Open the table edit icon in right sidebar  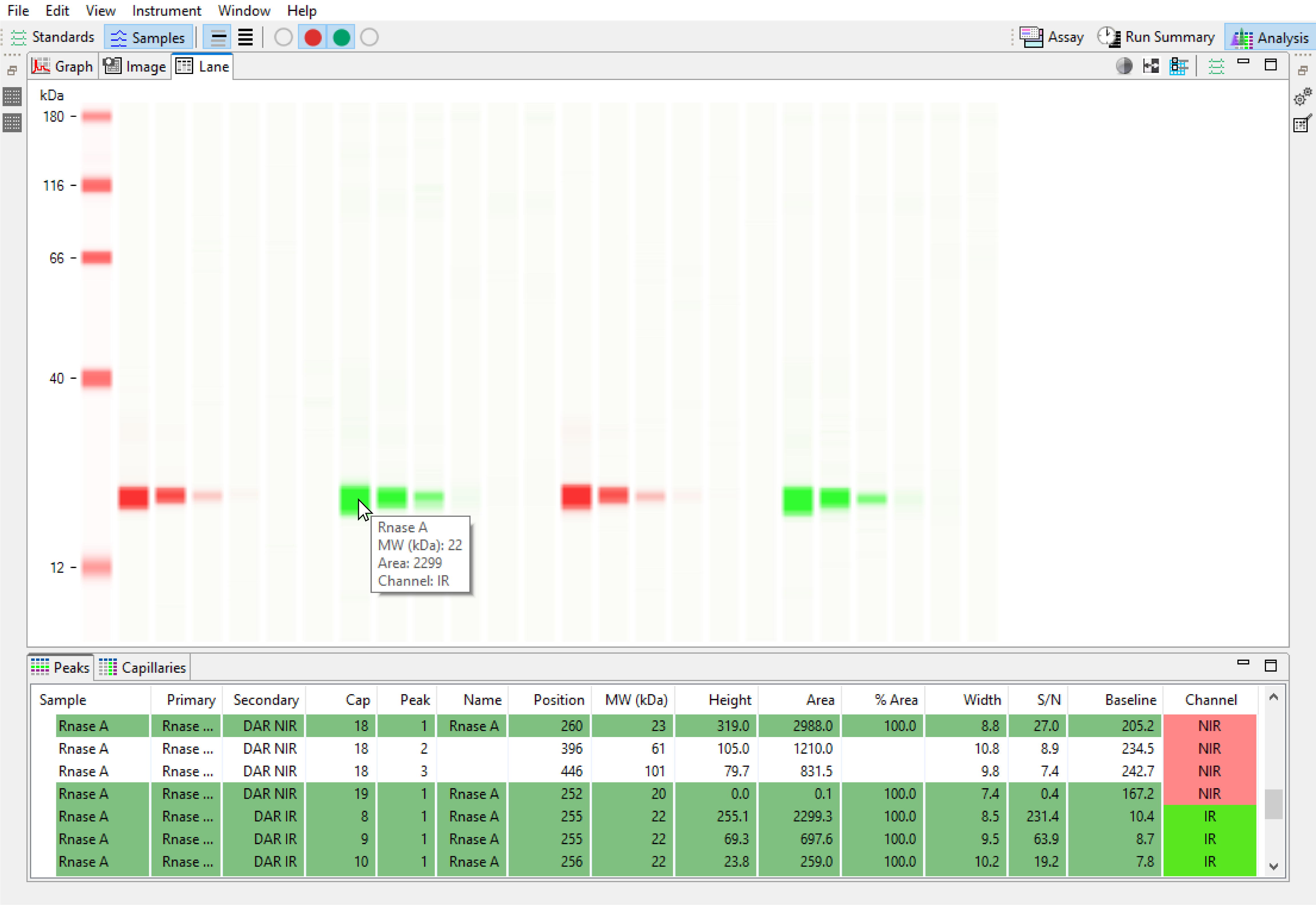(x=1303, y=123)
